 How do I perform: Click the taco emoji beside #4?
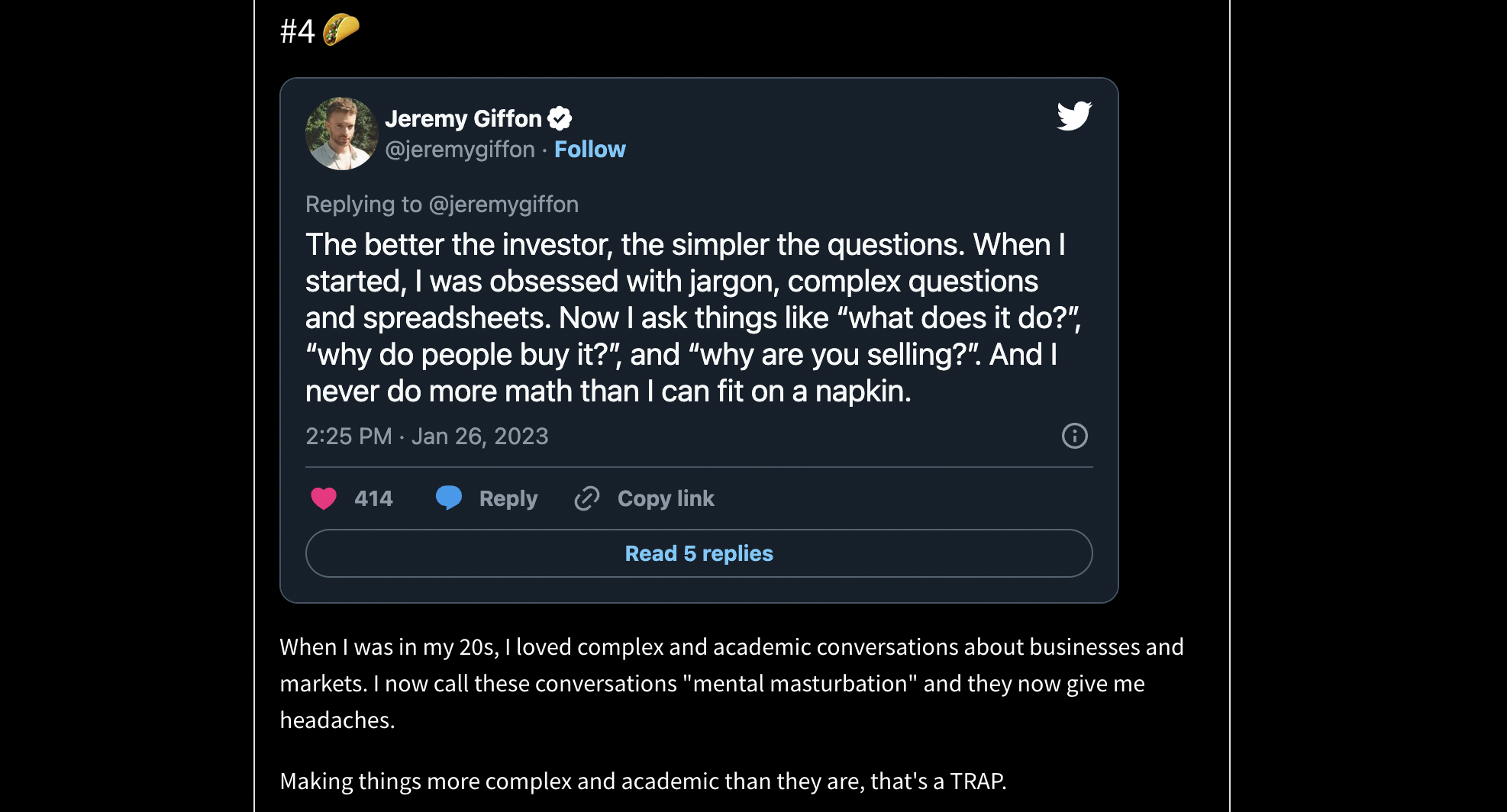point(340,31)
